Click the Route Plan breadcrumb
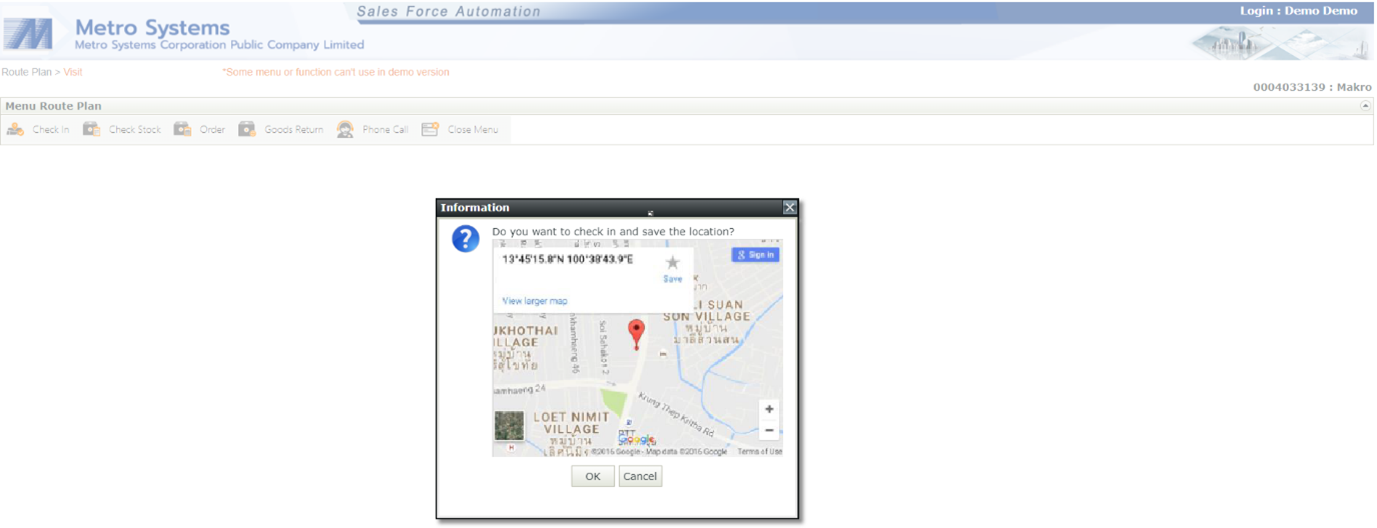This screenshot has width=1377, height=528. [26, 72]
